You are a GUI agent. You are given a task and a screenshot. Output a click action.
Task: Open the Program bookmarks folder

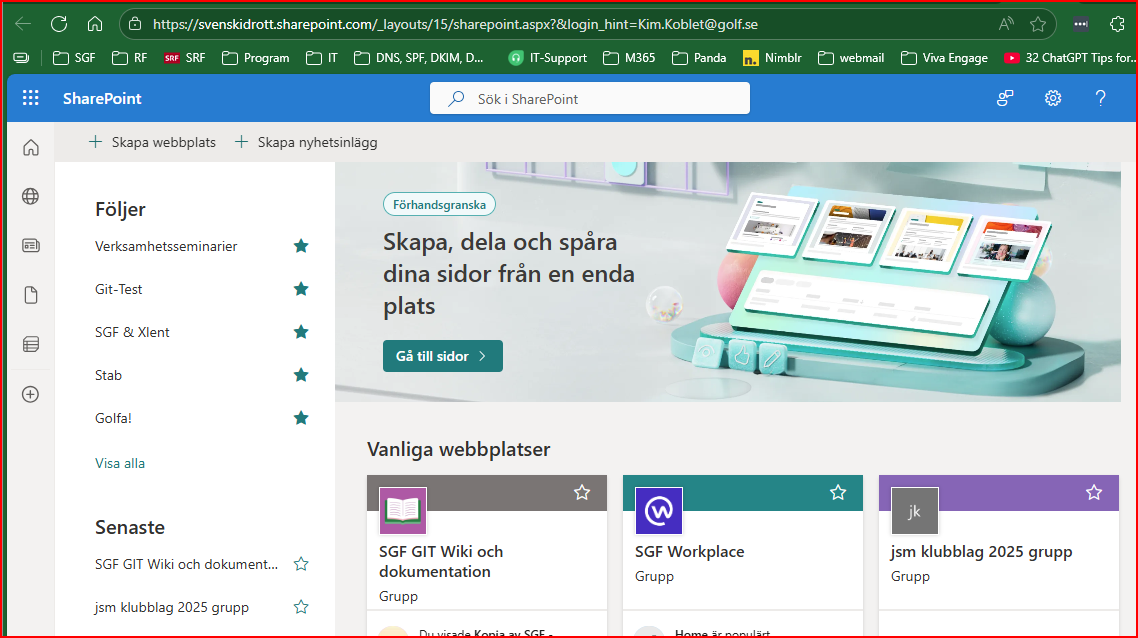pos(255,58)
